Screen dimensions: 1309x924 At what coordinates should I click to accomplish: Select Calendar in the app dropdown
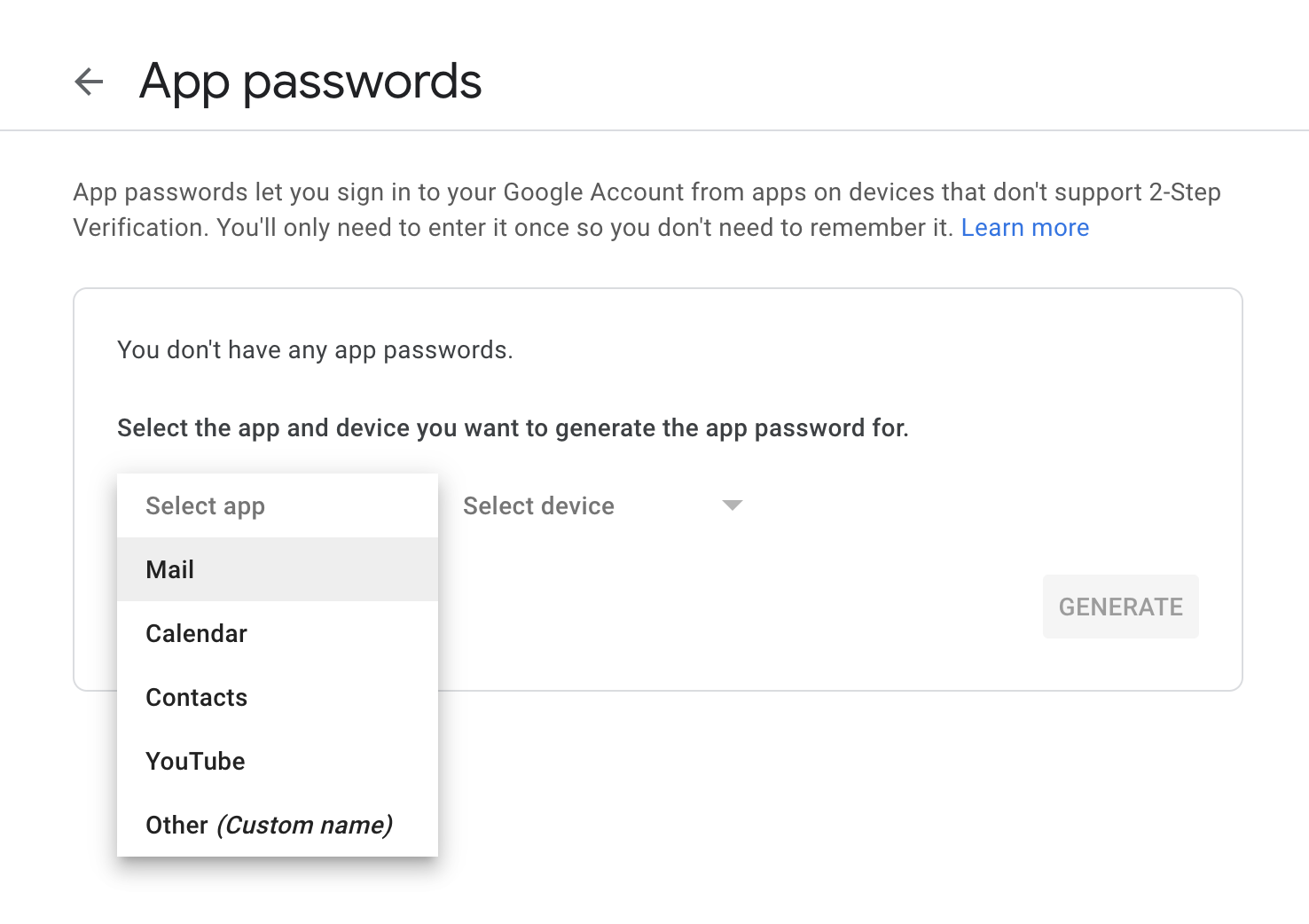[x=278, y=633]
